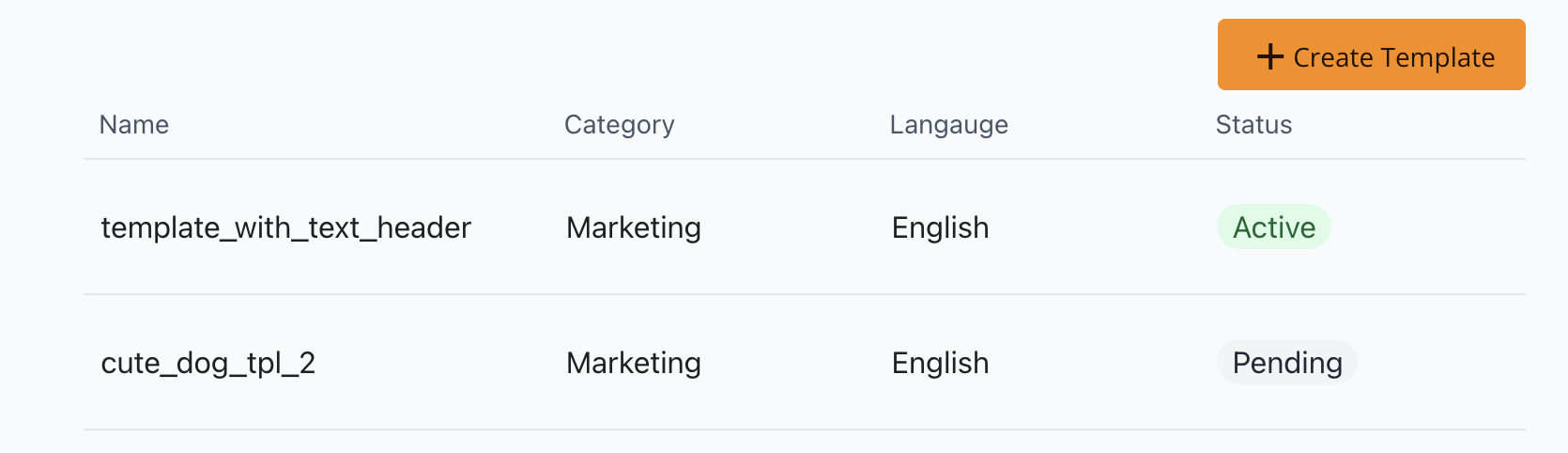
Task: Click English in template_with_text_header row
Action: coord(941,227)
